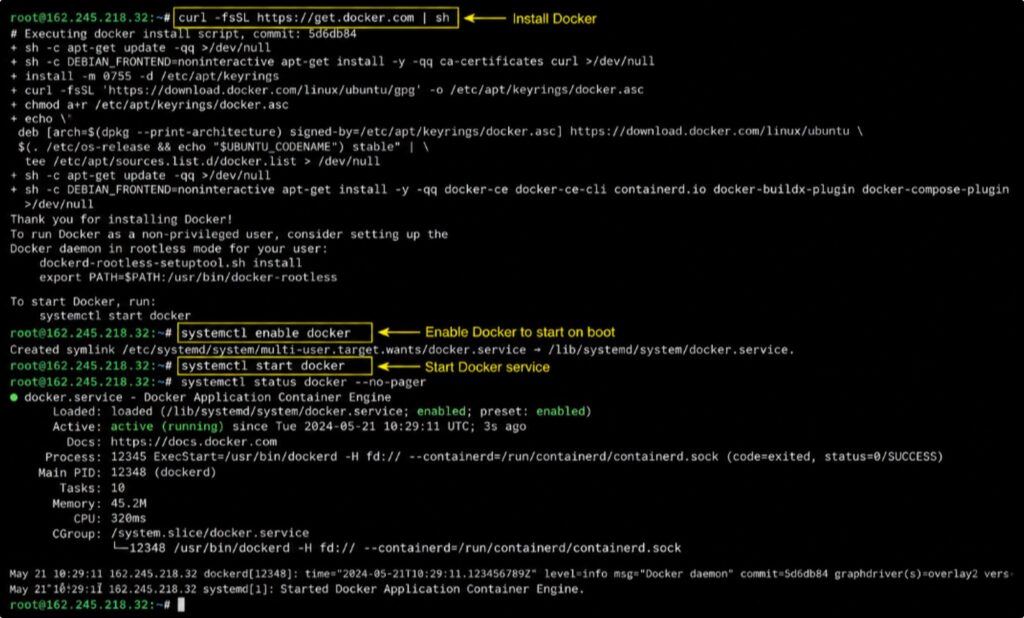Select the 'systemctl enable docker' command text
This screenshot has width=1024, height=618.
click(x=266, y=333)
